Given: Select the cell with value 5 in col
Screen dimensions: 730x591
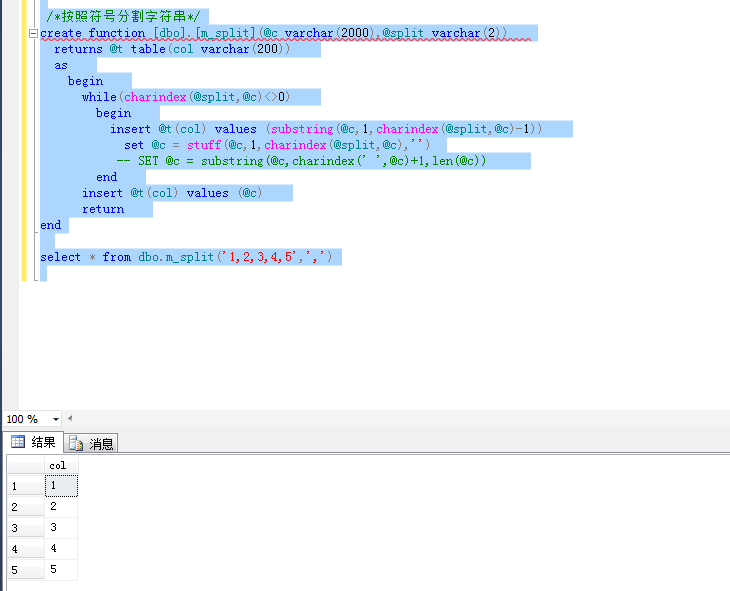Looking at the screenshot, I should [61, 570].
